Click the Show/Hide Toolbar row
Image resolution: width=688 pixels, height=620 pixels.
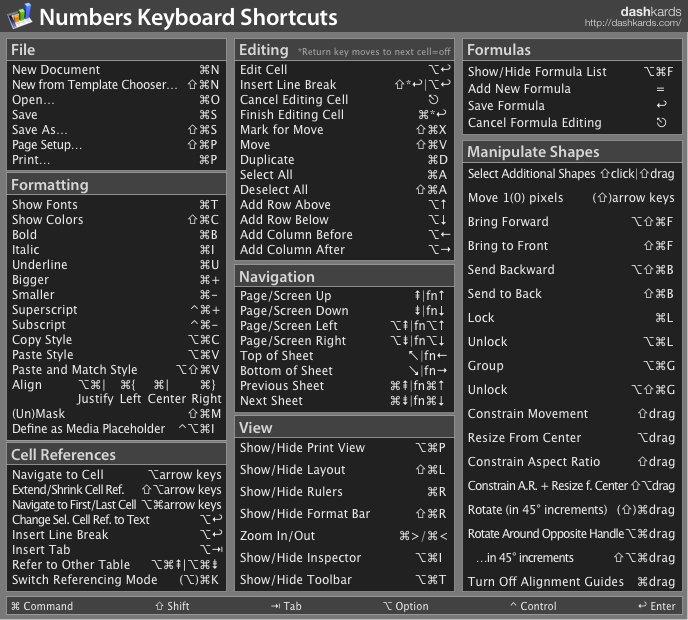(344, 580)
